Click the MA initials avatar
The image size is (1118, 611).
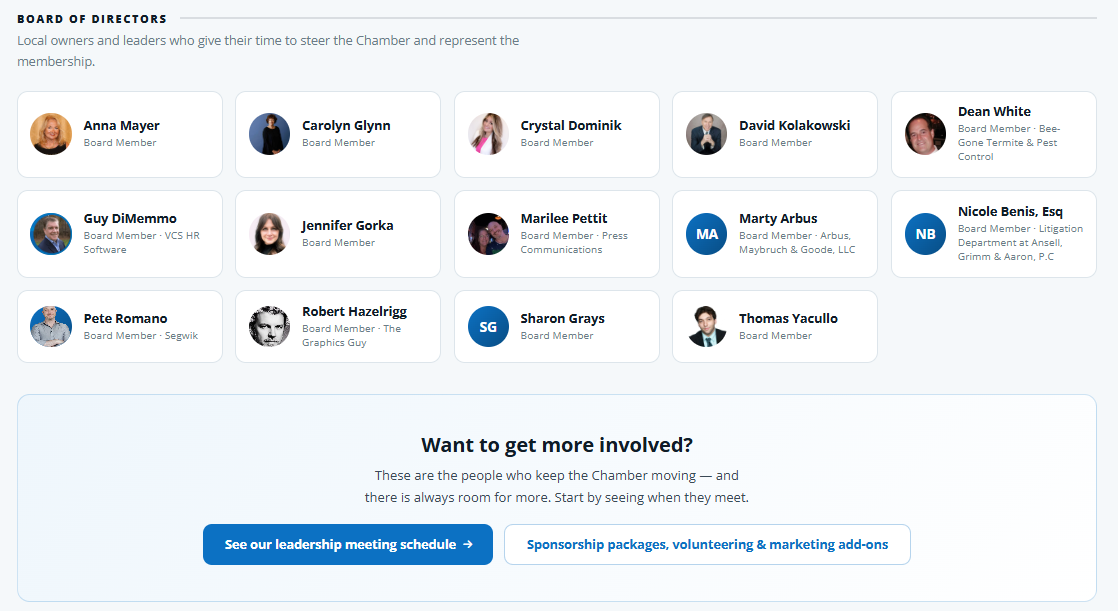[x=707, y=234]
